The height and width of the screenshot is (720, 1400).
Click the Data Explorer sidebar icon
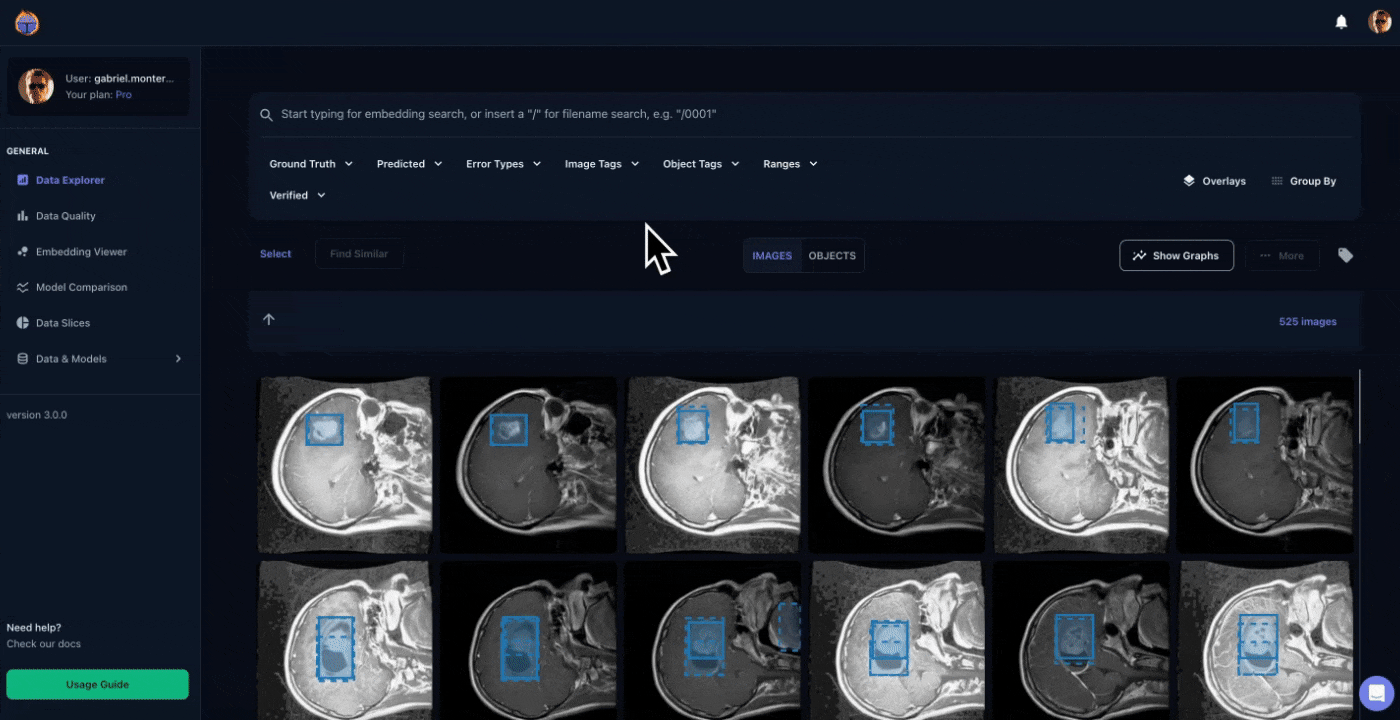coord(23,180)
